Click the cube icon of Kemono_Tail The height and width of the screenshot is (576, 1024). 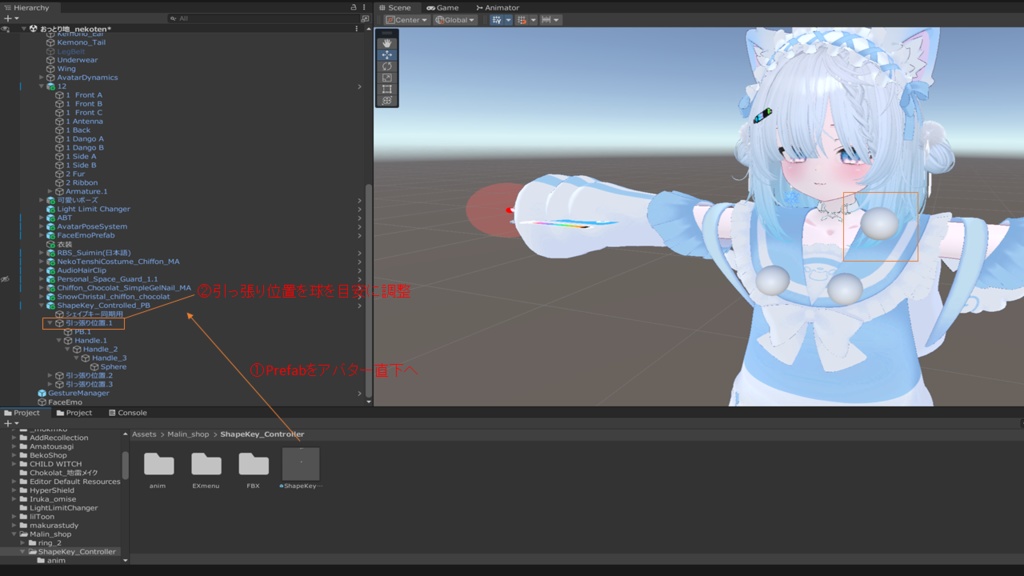[x=50, y=42]
